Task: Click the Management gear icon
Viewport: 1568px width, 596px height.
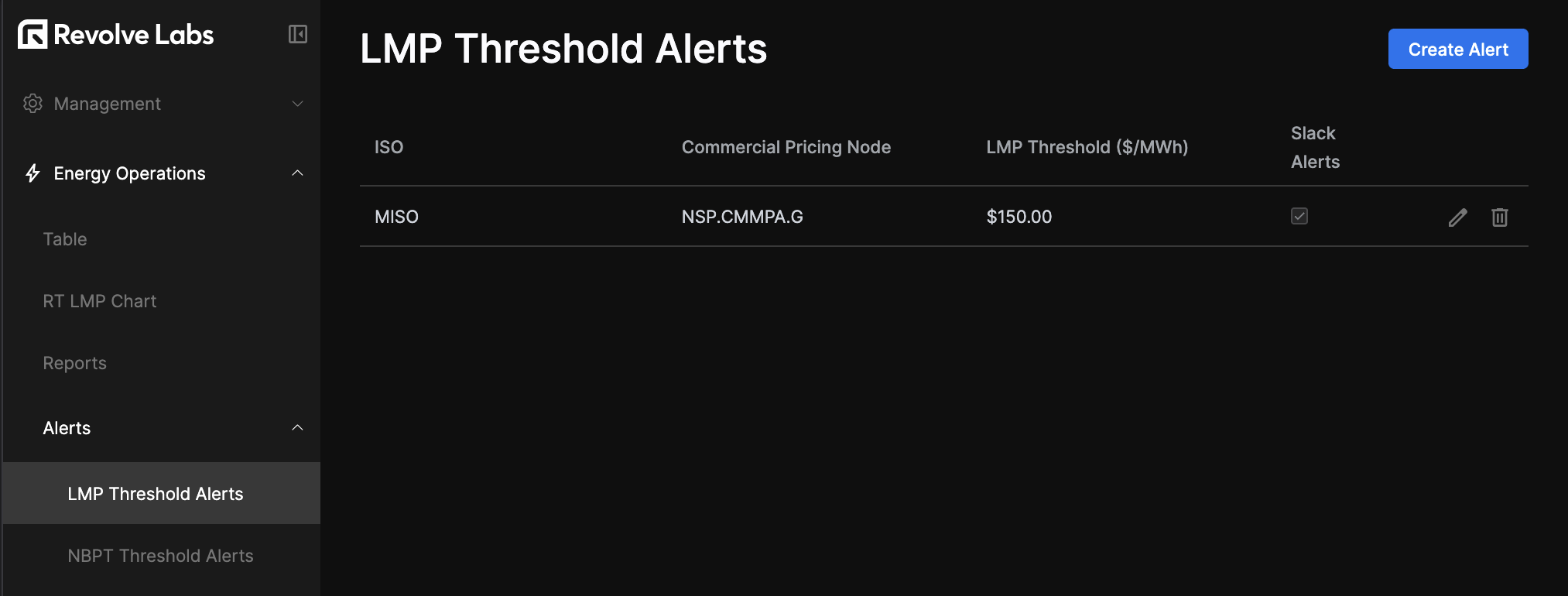Action: click(33, 103)
